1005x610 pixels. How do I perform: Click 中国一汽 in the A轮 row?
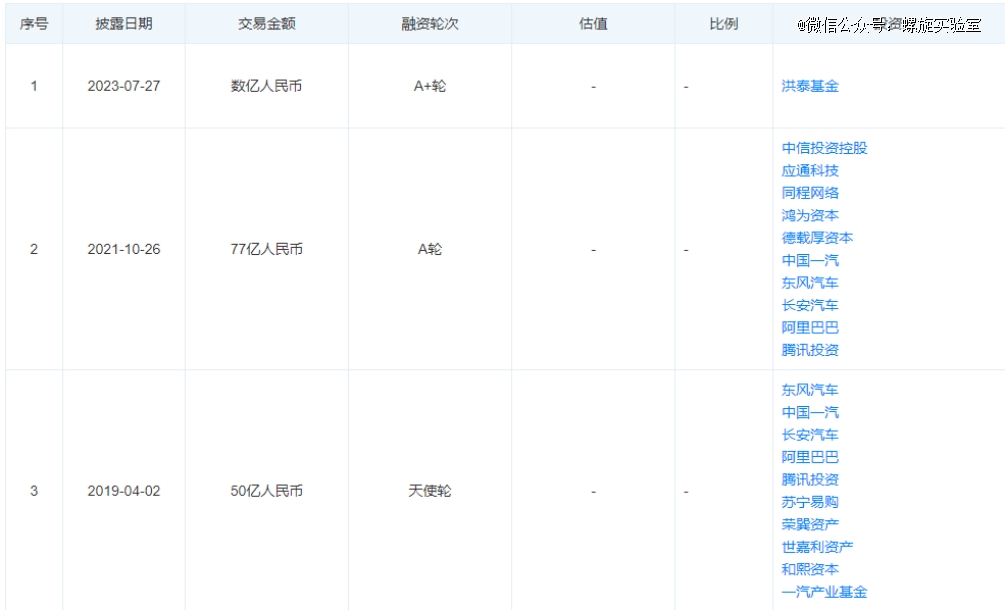(810, 260)
